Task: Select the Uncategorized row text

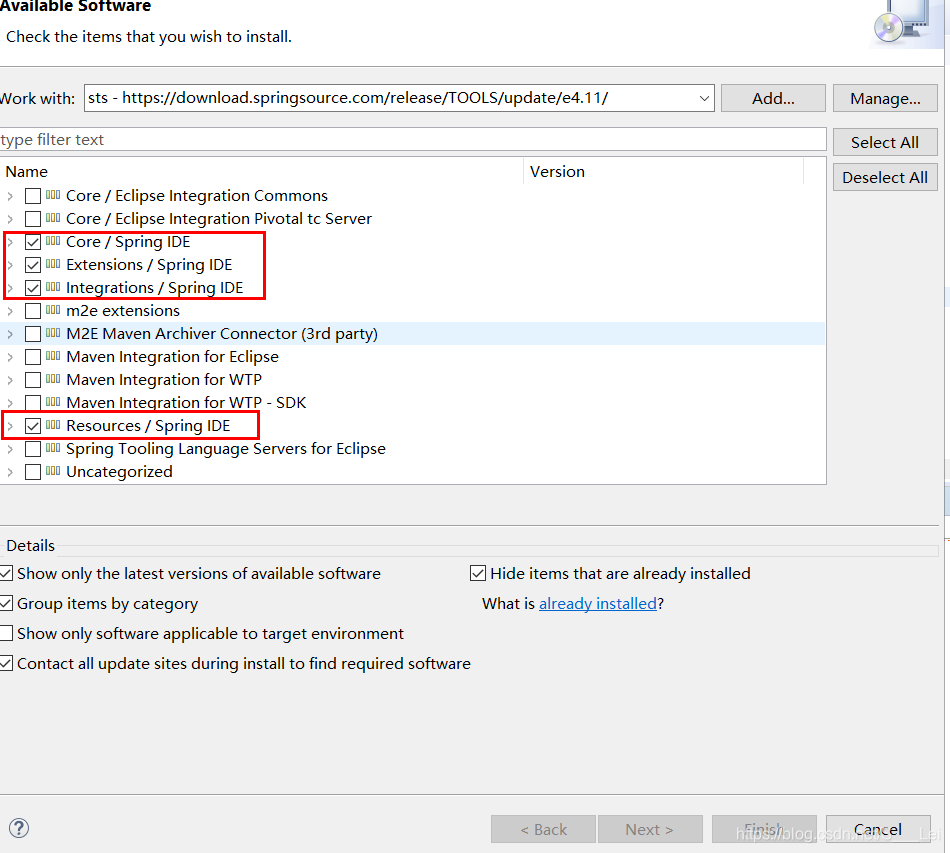Action: point(119,472)
